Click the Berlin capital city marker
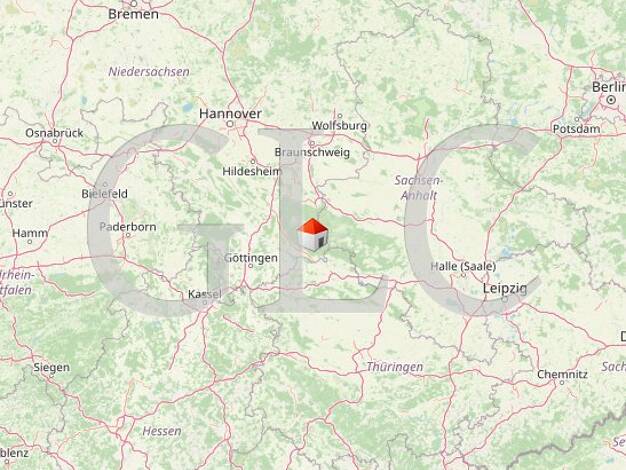 click(611, 100)
